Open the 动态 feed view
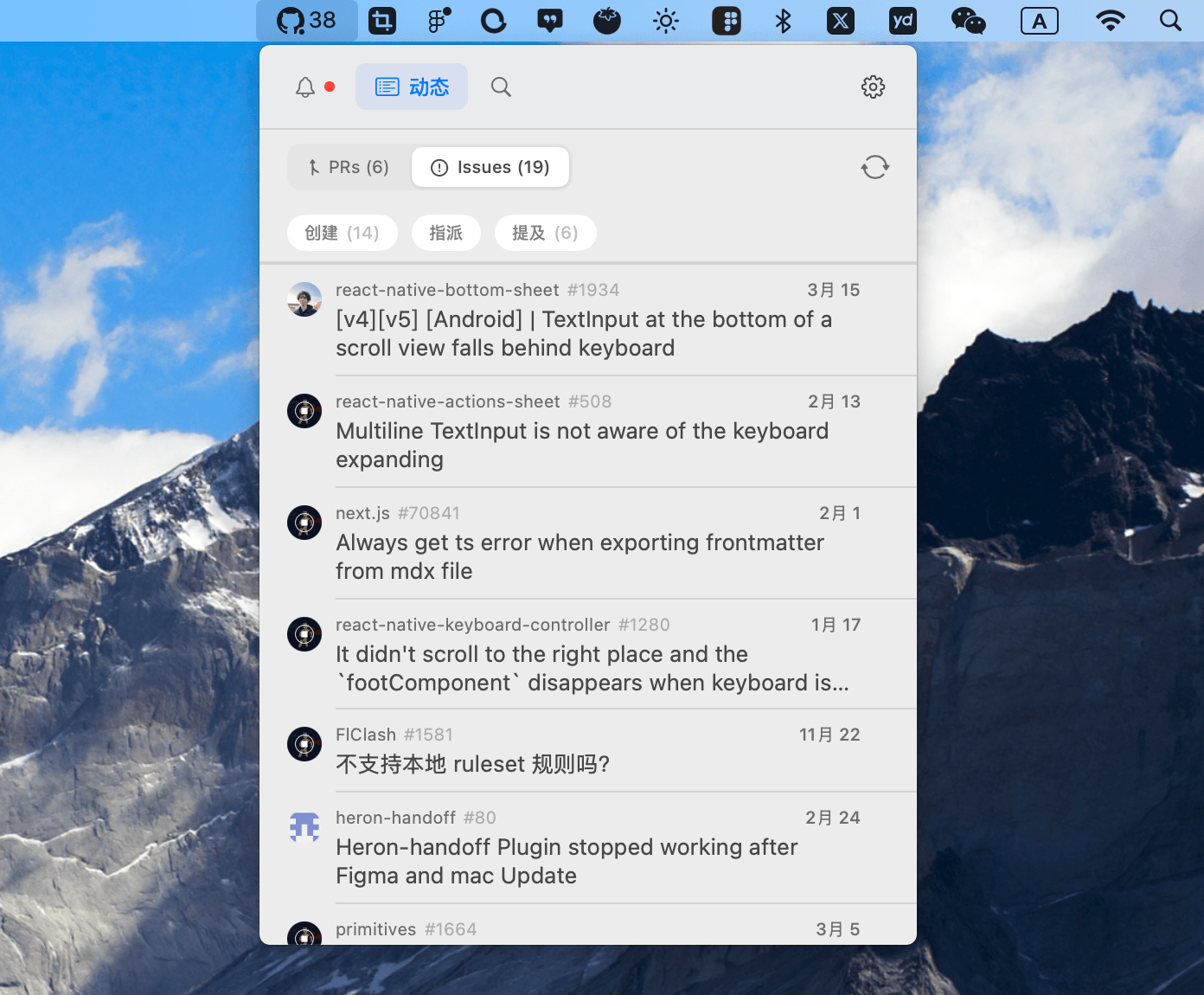 pos(412,87)
